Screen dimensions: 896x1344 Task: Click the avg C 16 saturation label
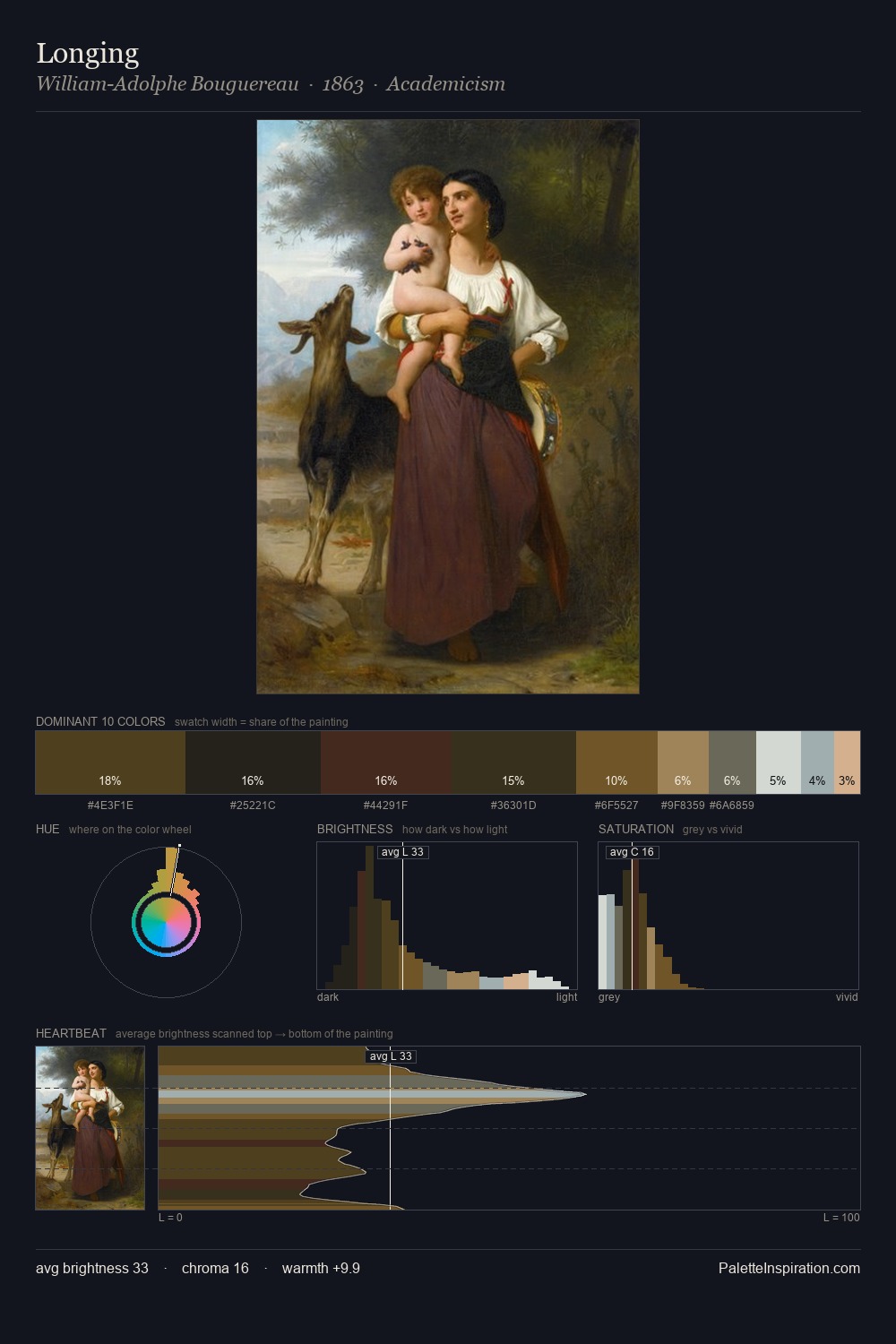coord(633,852)
